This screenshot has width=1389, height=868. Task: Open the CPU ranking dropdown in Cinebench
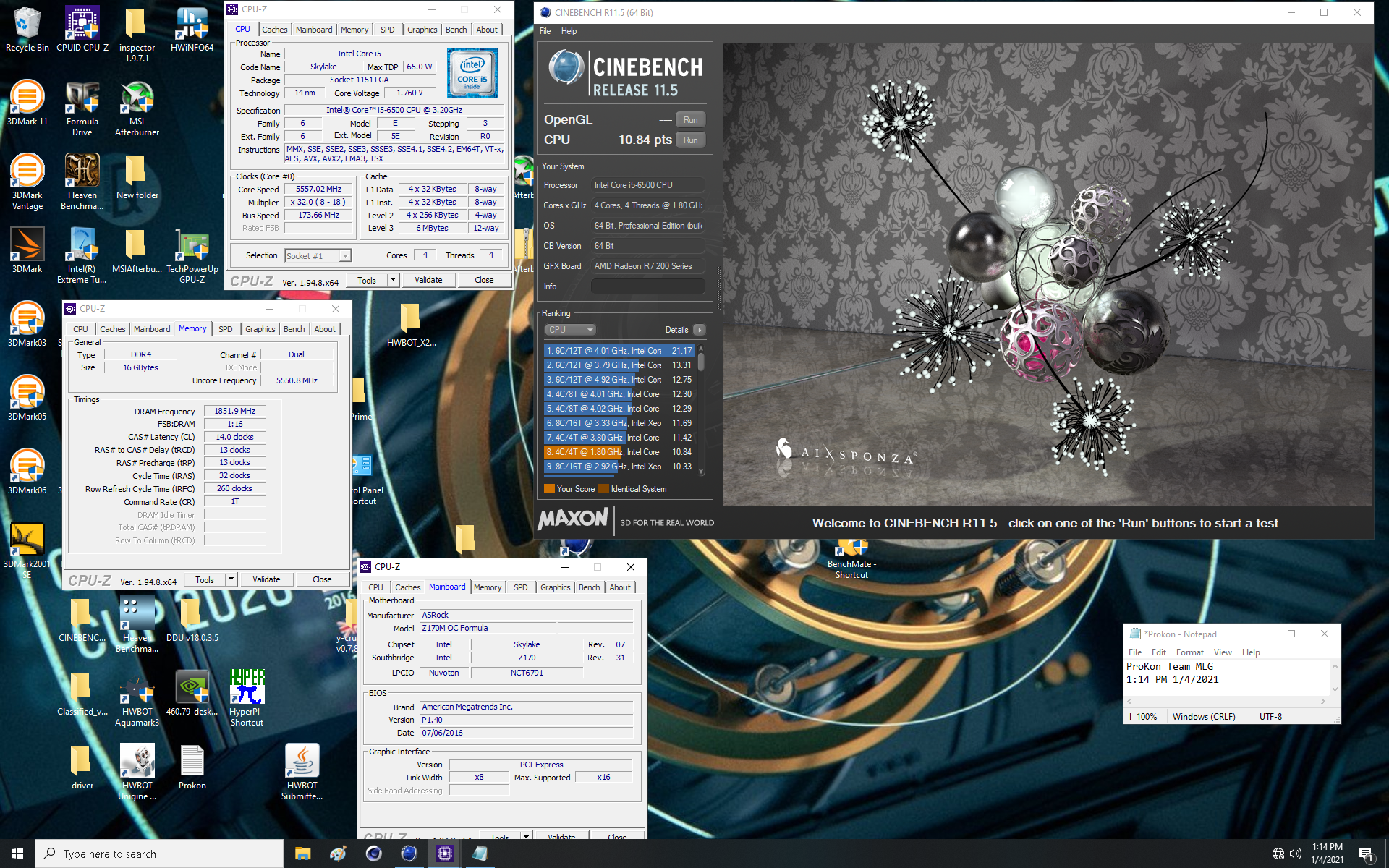coord(570,330)
